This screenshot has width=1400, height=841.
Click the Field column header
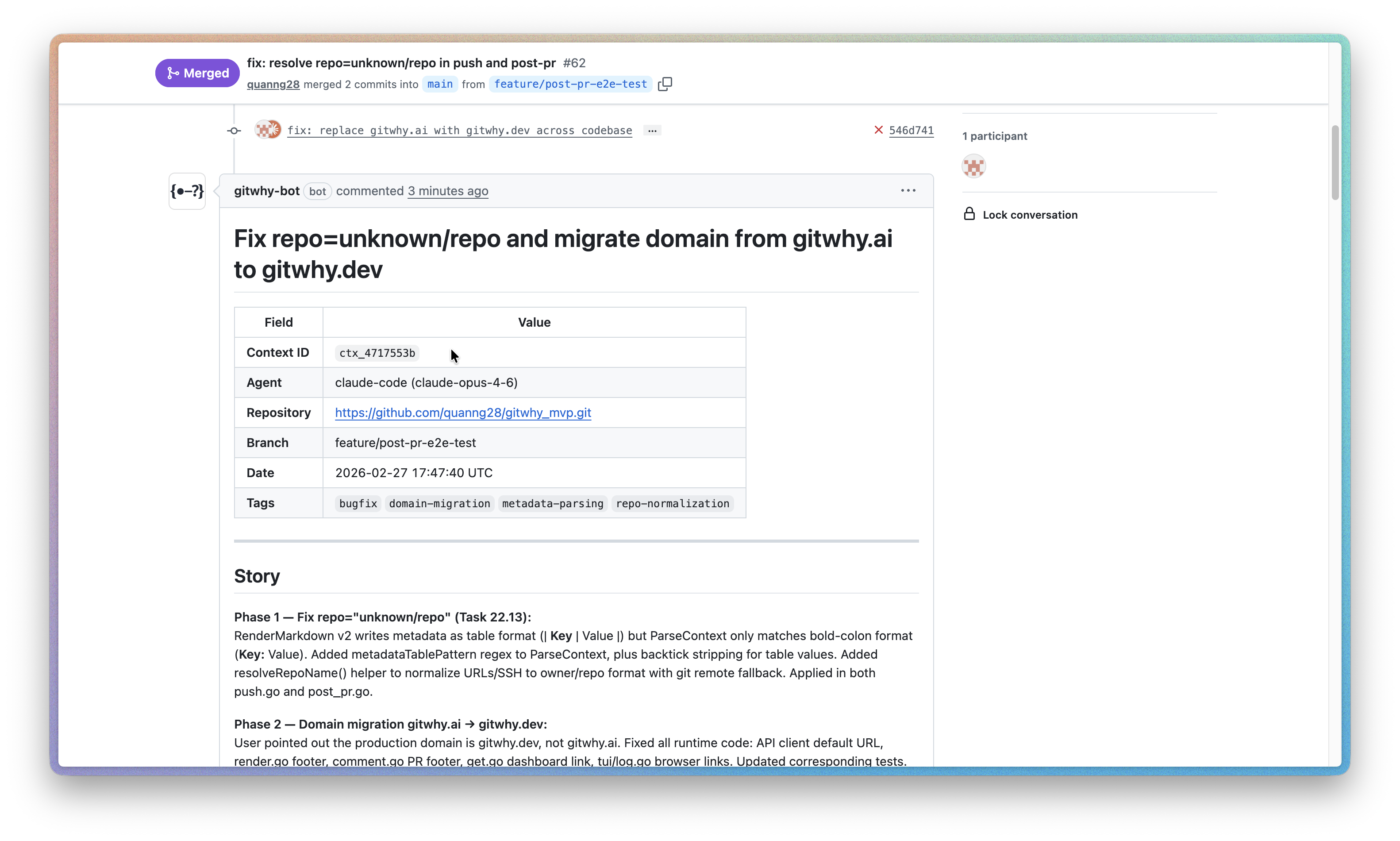(x=279, y=323)
